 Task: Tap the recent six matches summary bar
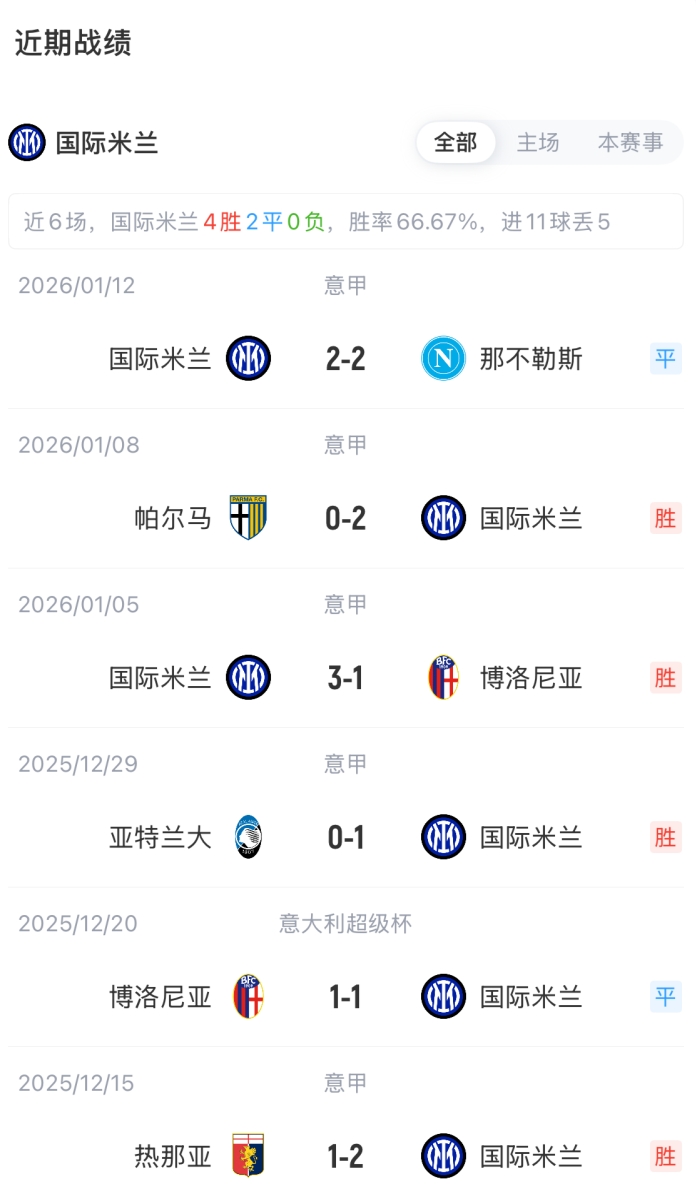coord(346,222)
